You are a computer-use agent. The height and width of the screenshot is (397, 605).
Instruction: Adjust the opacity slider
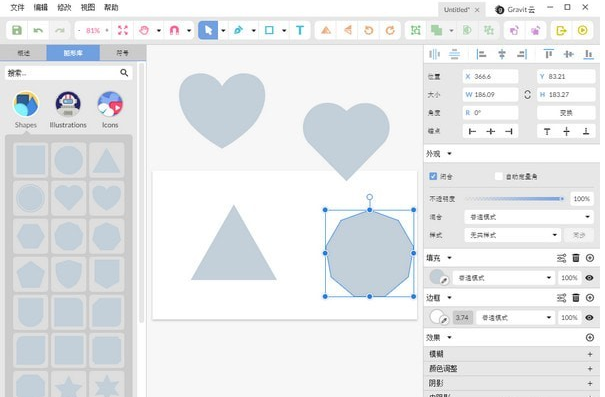click(514, 199)
